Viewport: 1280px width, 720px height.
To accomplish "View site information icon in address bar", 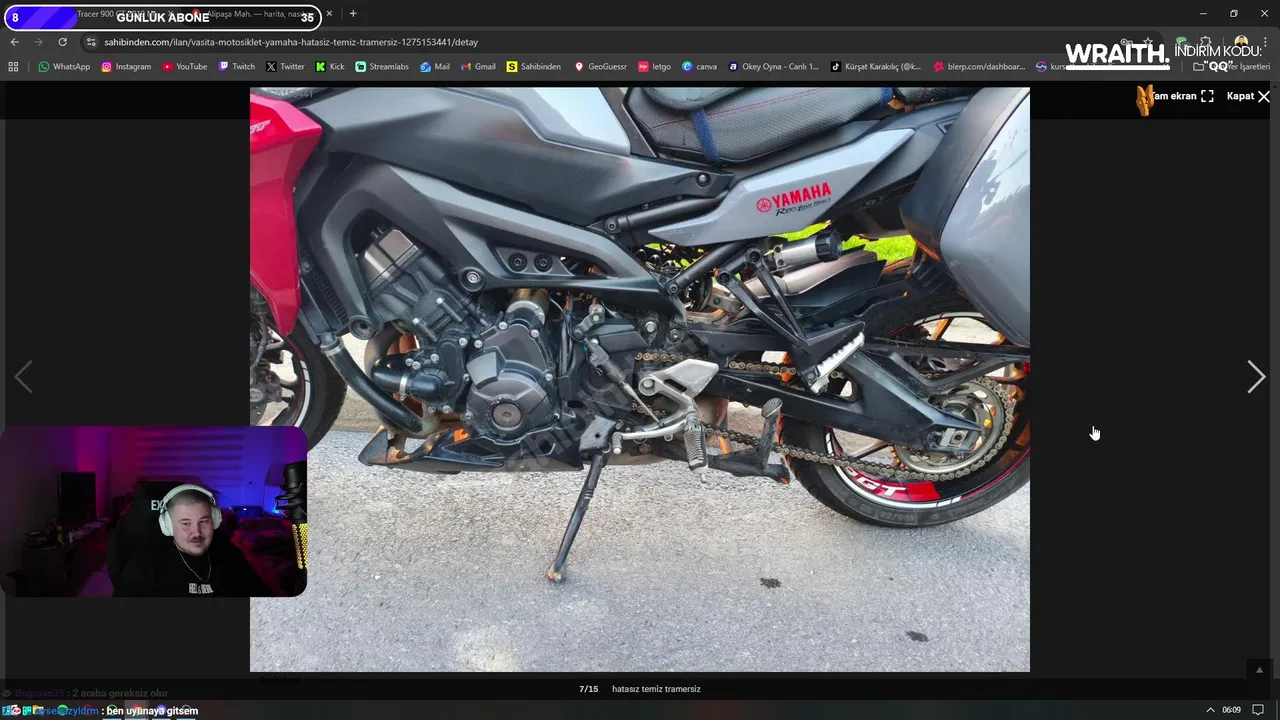I will point(91,42).
